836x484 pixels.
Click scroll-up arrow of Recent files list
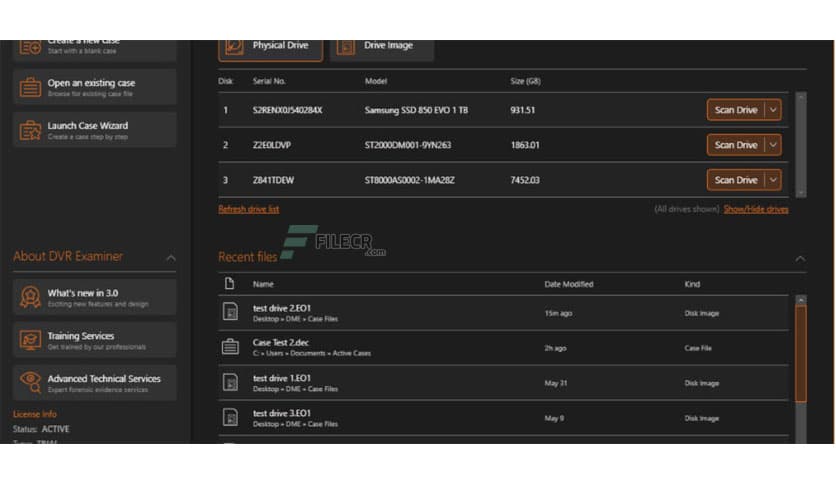(801, 300)
